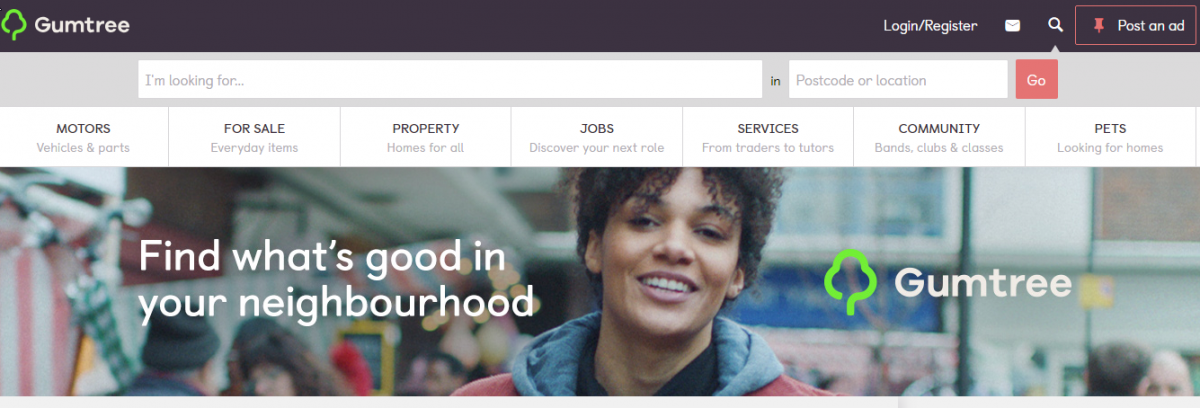Focus the "I'm looking for..." search field

click(450, 80)
